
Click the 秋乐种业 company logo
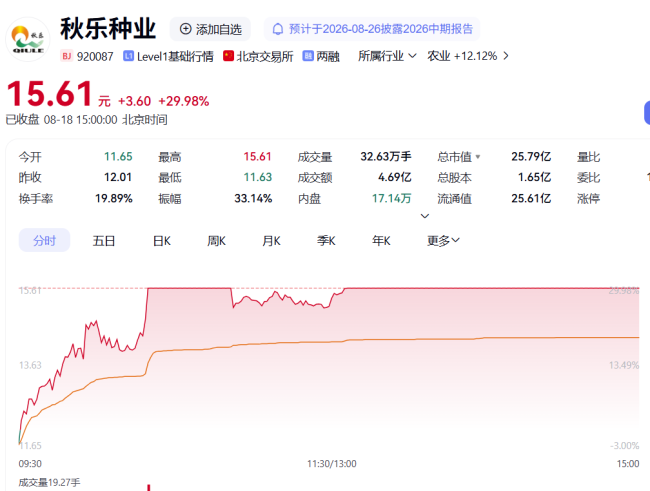pos(28,39)
